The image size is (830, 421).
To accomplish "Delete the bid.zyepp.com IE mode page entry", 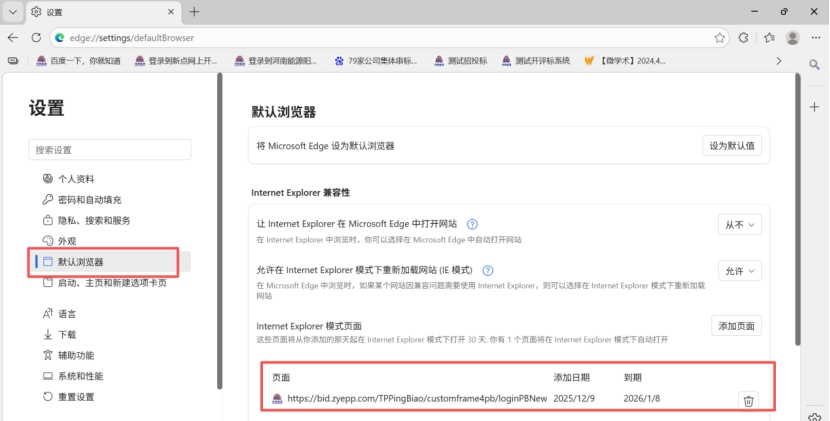I will pyautogui.click(x=748, y=400).
